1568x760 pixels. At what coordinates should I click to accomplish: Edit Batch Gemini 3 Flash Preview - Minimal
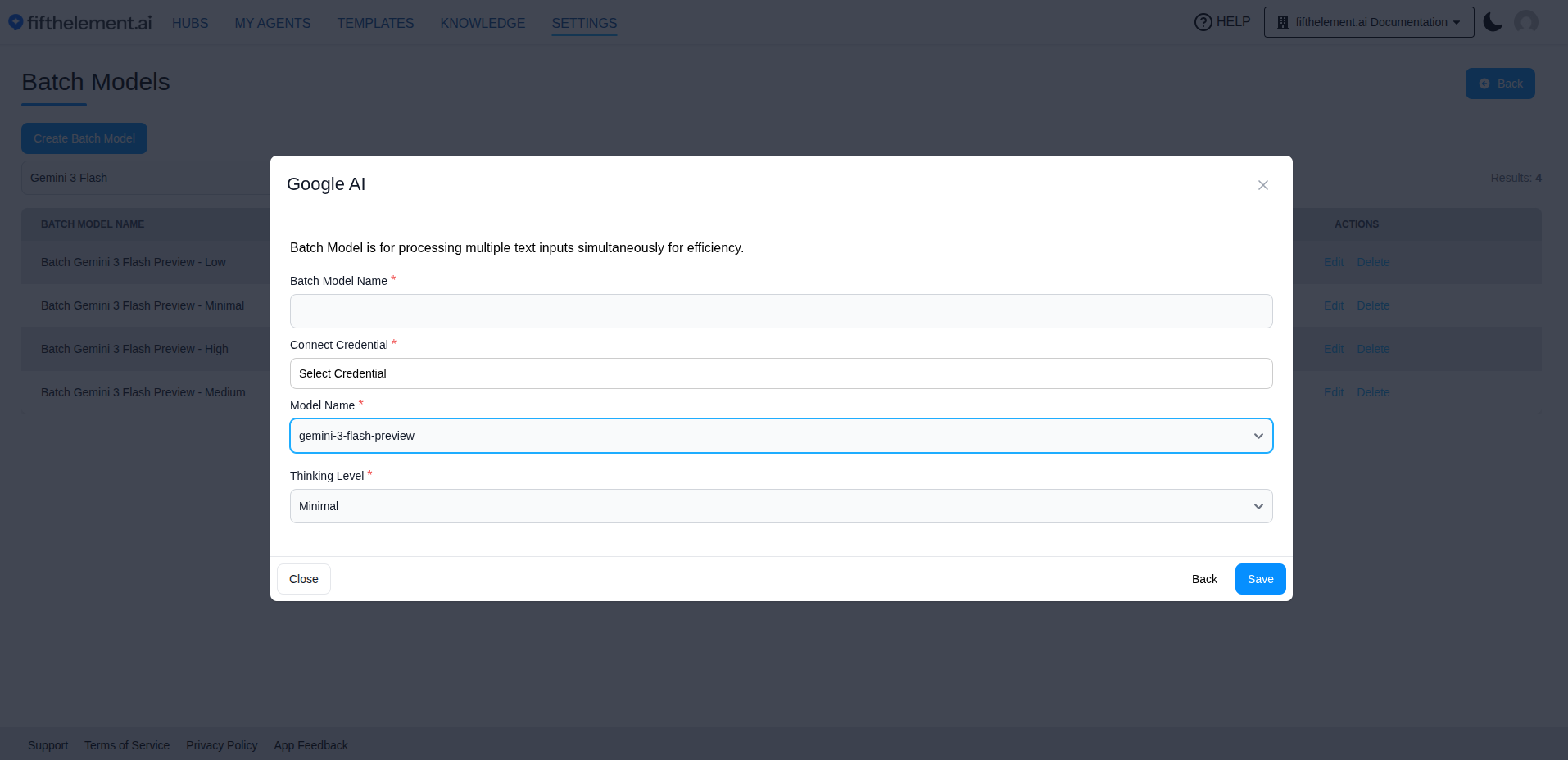[x=1334, y=305]
